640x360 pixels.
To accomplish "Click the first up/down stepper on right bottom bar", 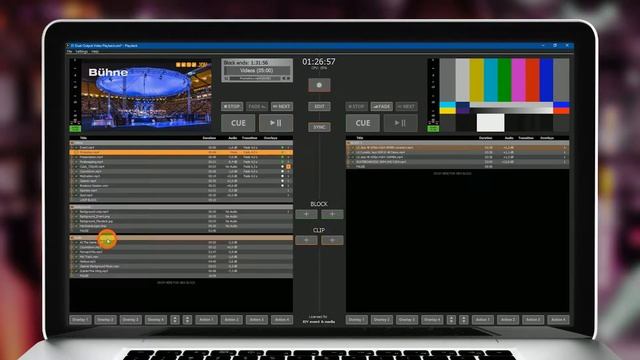I will coord(451,320).
